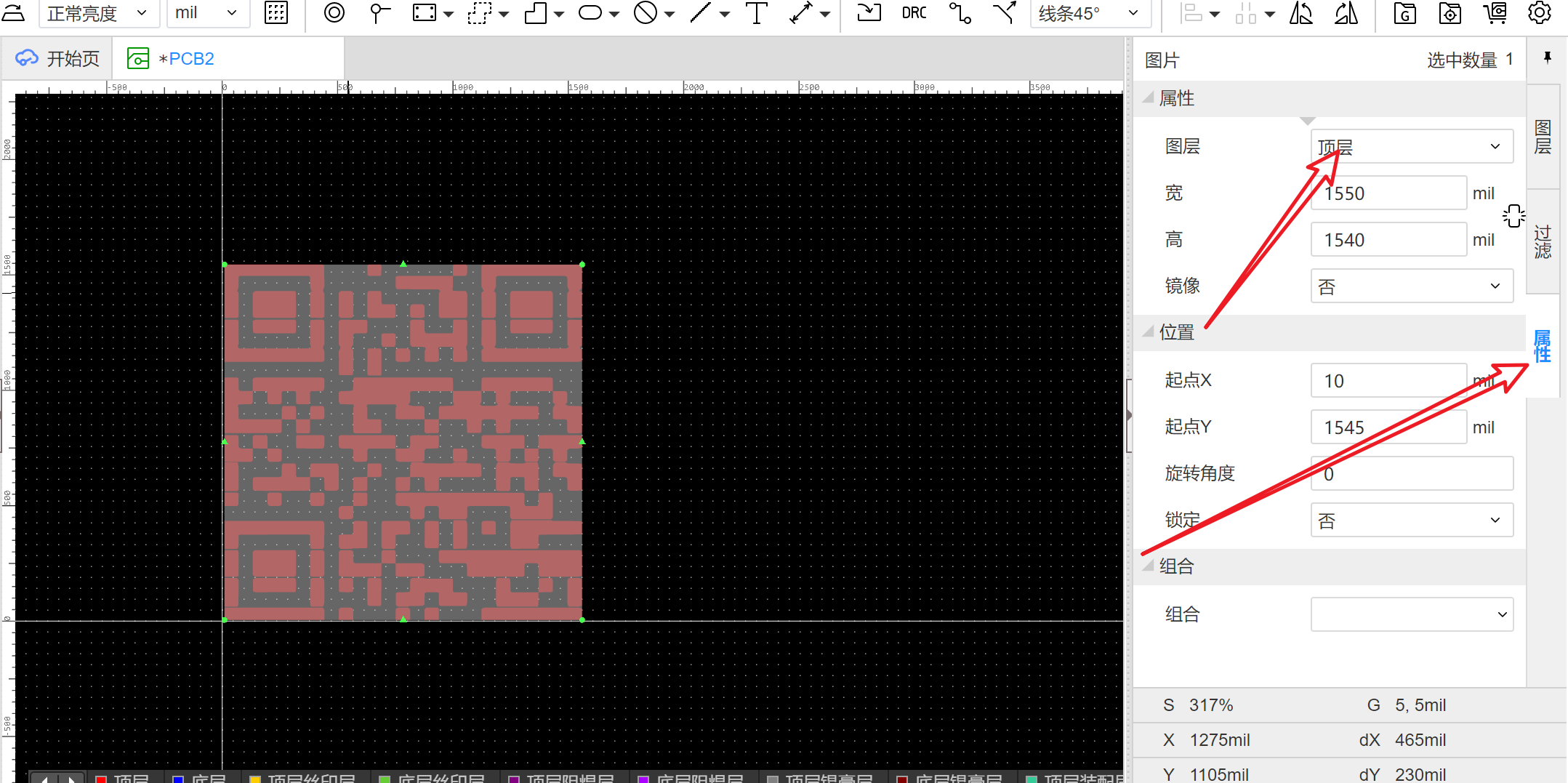Select the Text tool
1568x783 pixels.
pos(757,13)
